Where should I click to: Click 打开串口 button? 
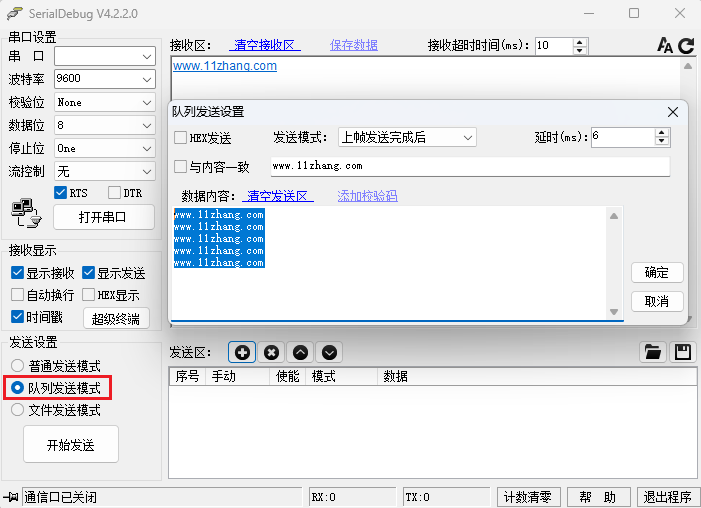pos(104,217)
